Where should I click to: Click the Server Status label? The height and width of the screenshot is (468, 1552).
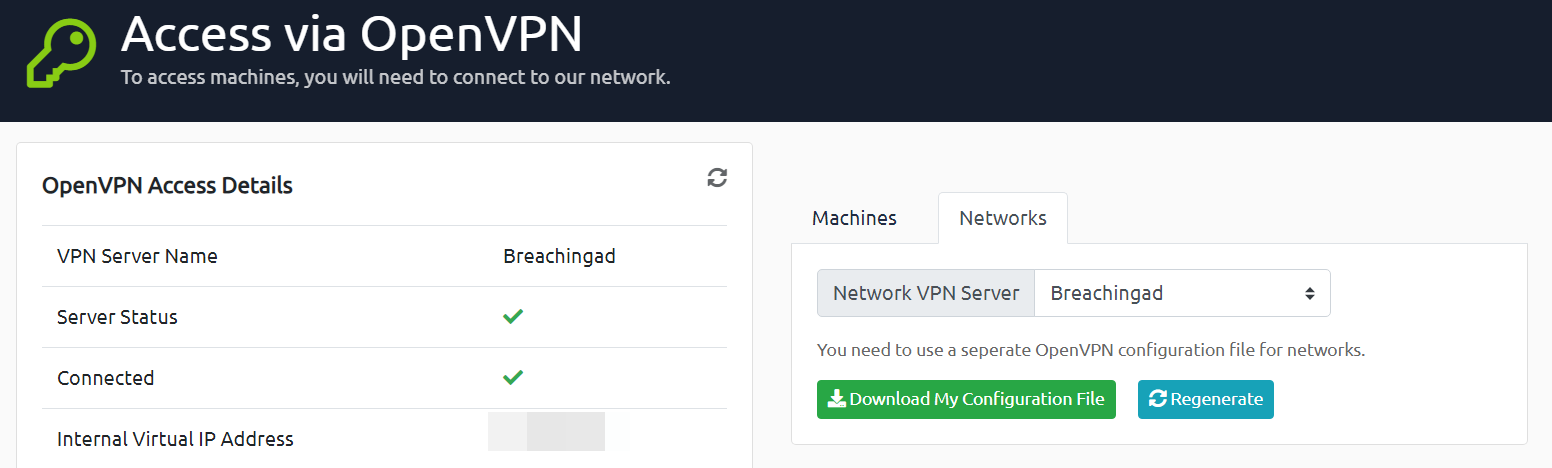(117, 317)
